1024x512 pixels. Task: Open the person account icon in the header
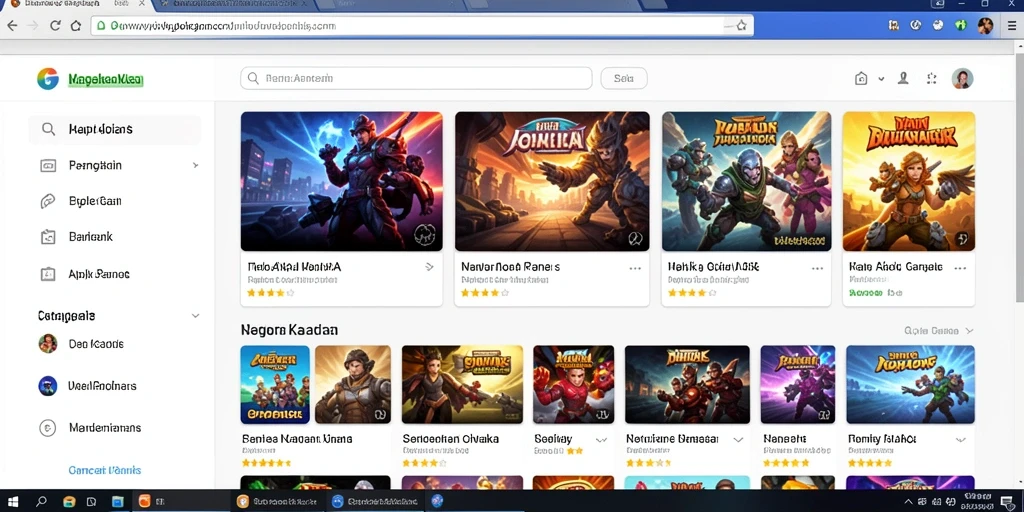tap(903, 78)
